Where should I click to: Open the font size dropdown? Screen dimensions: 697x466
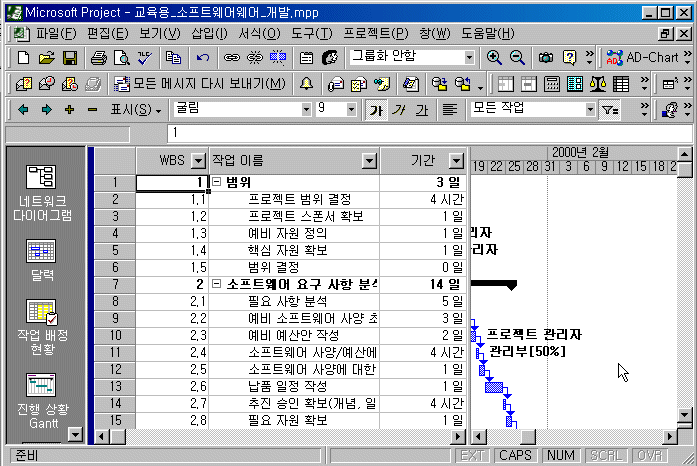[x=351, y=109]
